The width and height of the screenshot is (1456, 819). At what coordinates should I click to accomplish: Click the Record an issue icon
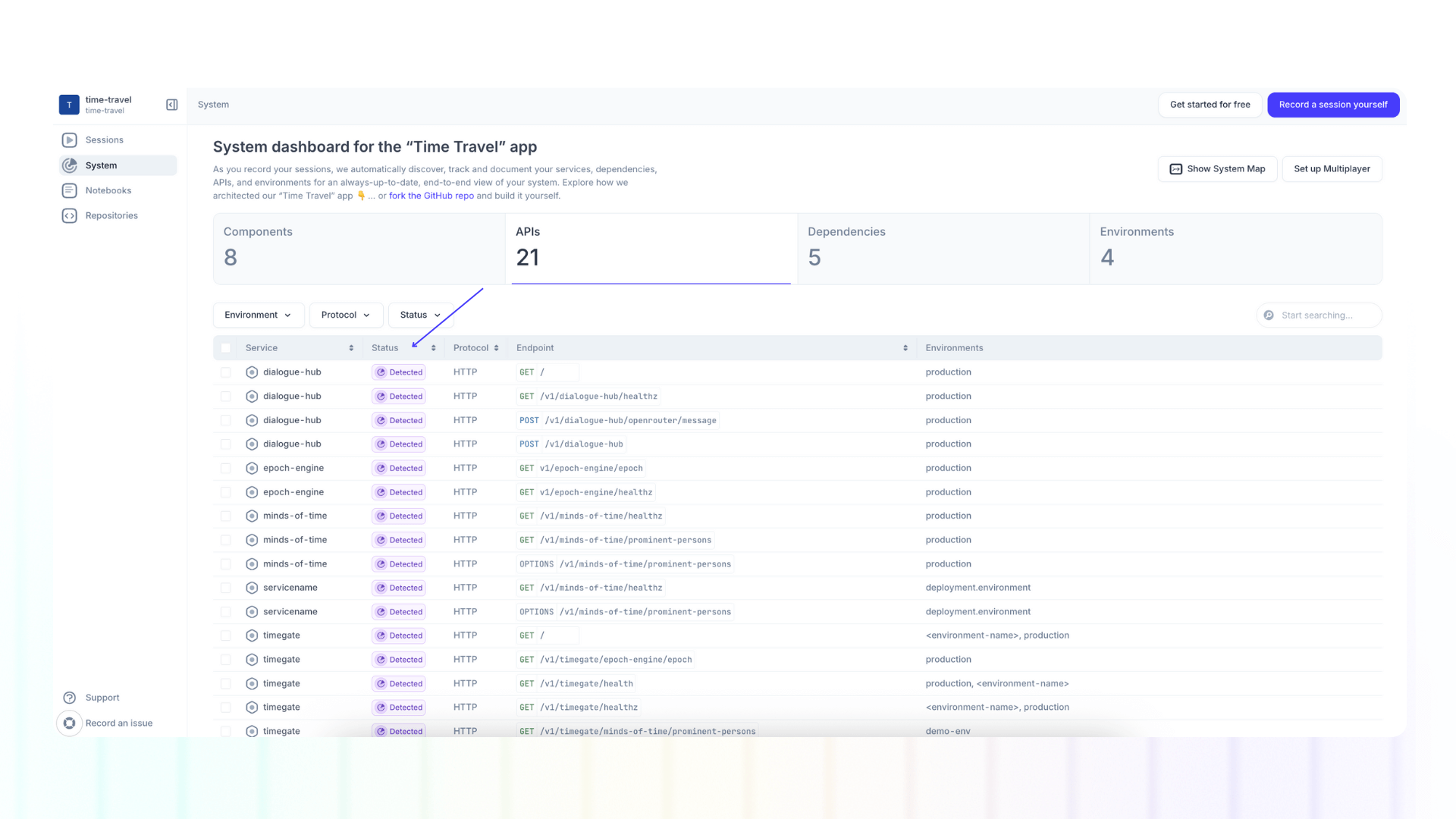pos(70,723)
